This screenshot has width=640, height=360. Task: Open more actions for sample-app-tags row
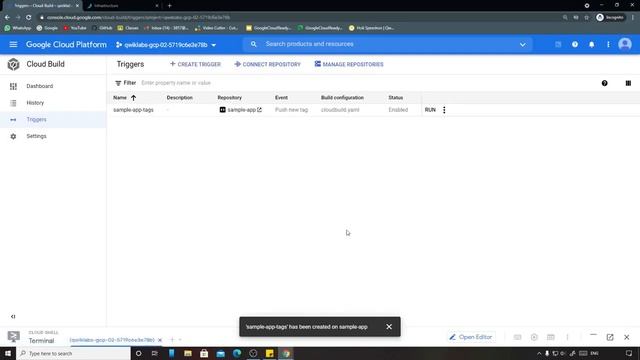click(x=444, y=110)
